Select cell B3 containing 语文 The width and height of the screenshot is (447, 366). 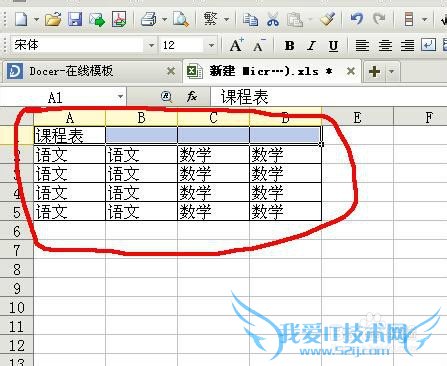point(141,173)
